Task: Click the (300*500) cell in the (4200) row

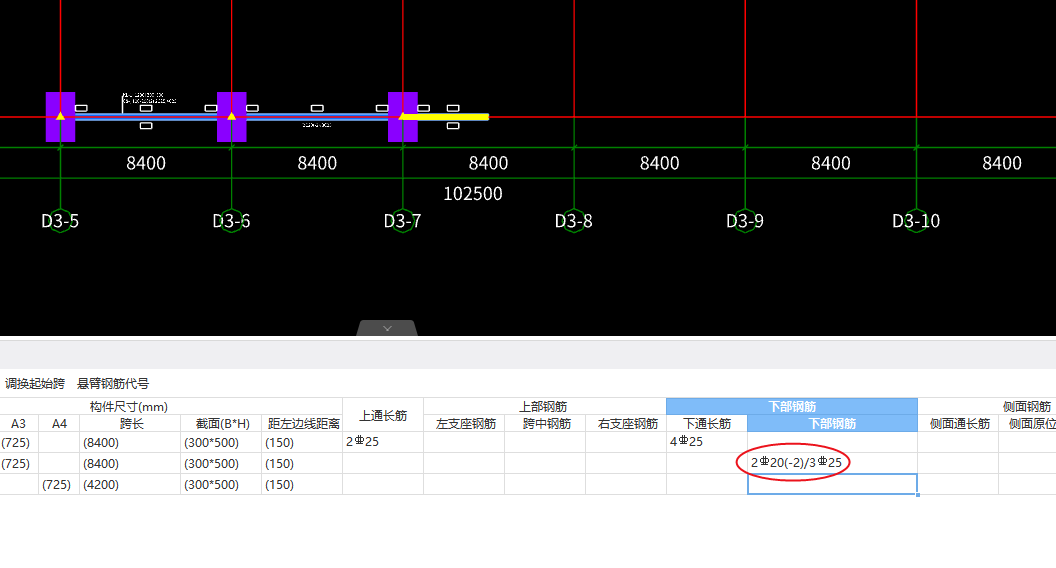Action: coord(221,484)
